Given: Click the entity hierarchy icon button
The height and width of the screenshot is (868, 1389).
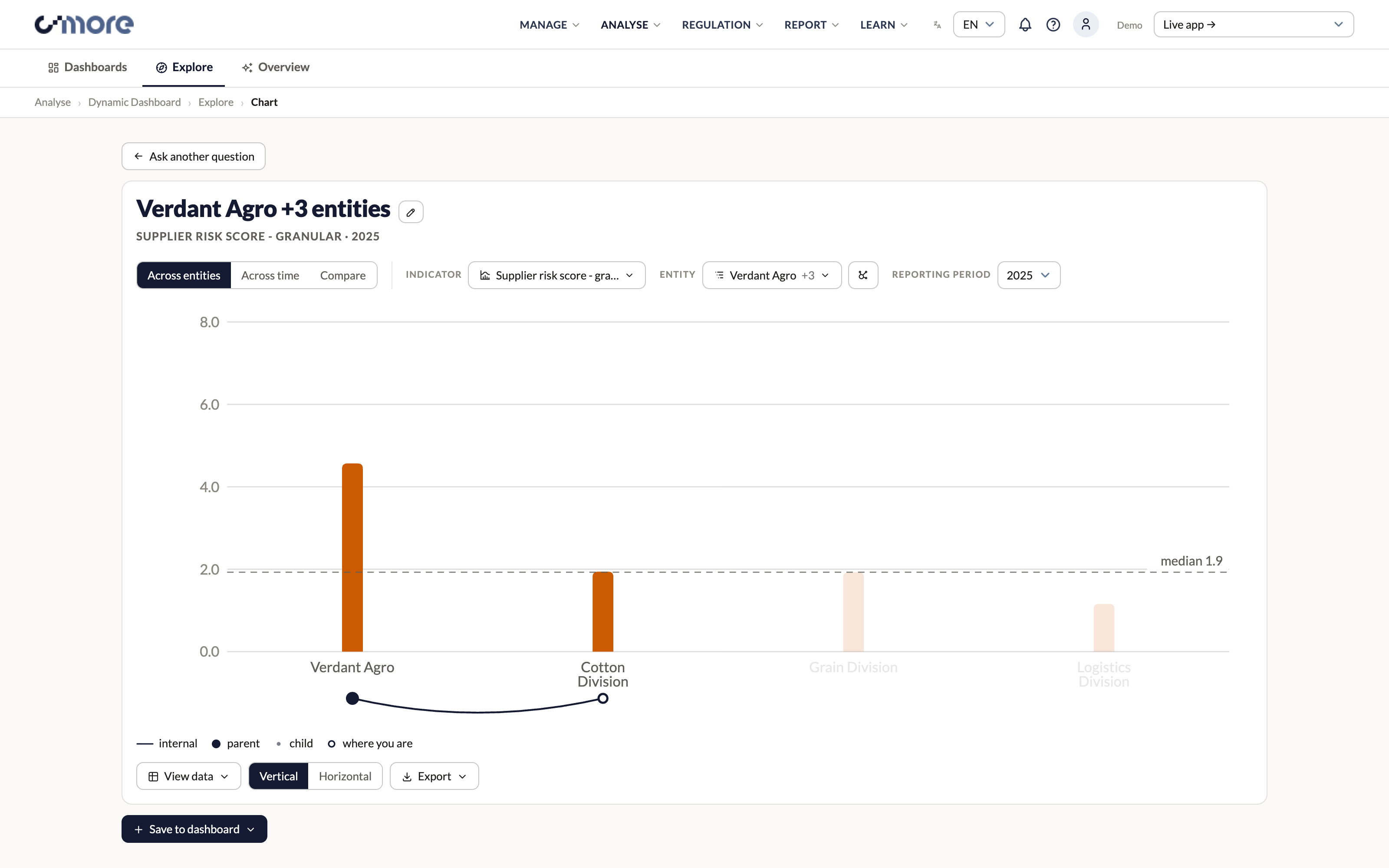Looking at the screenshot, I should coord(862,275).
